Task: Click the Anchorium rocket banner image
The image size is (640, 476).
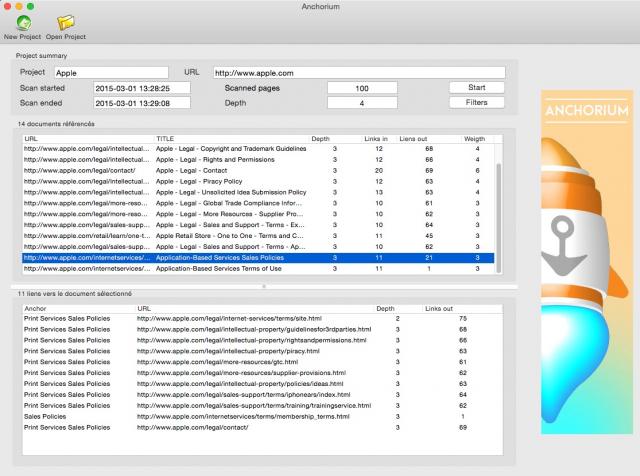Action: [587, 262]
